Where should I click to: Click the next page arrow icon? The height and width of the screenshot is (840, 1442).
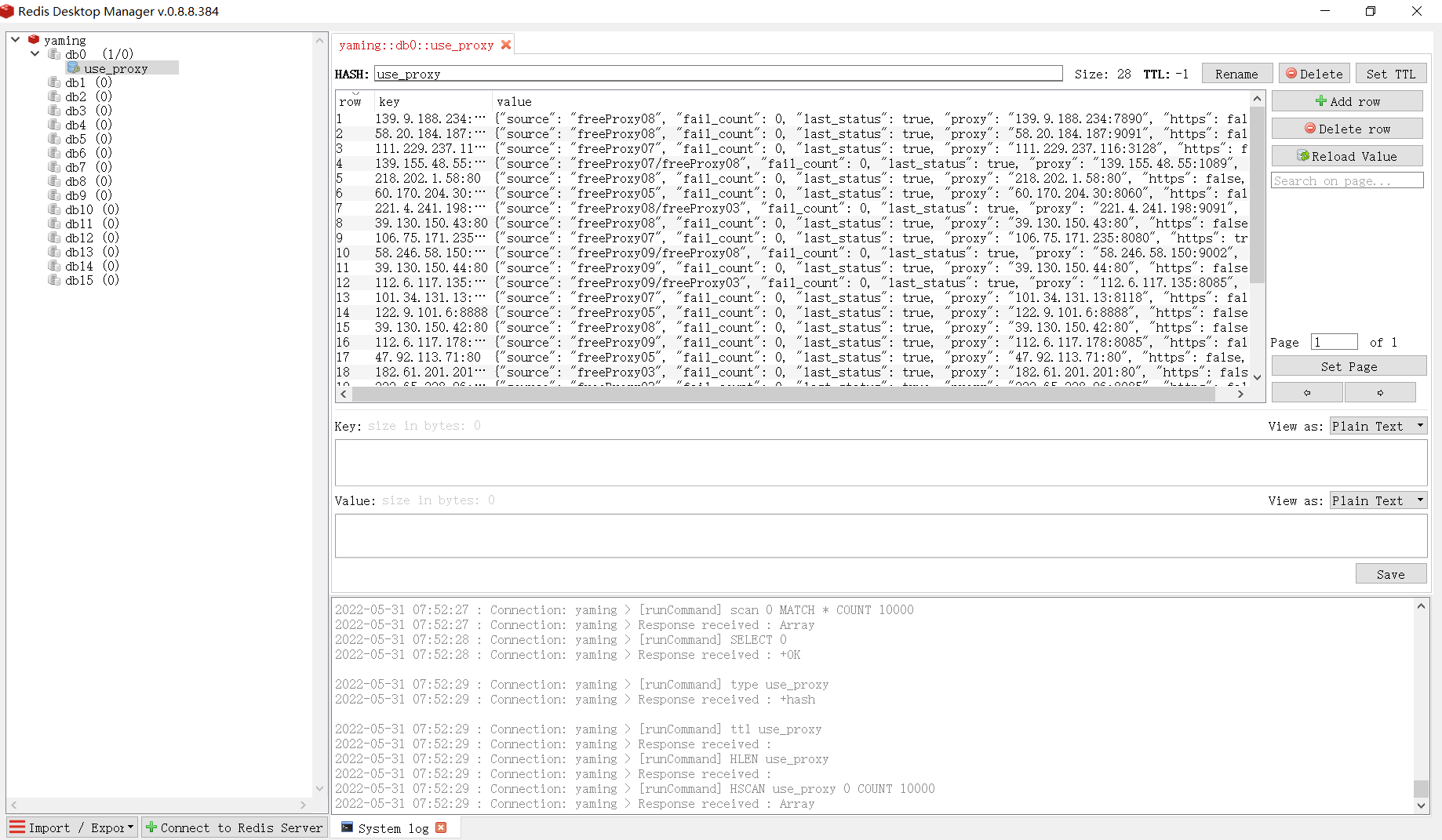[x=1381, y=391]
